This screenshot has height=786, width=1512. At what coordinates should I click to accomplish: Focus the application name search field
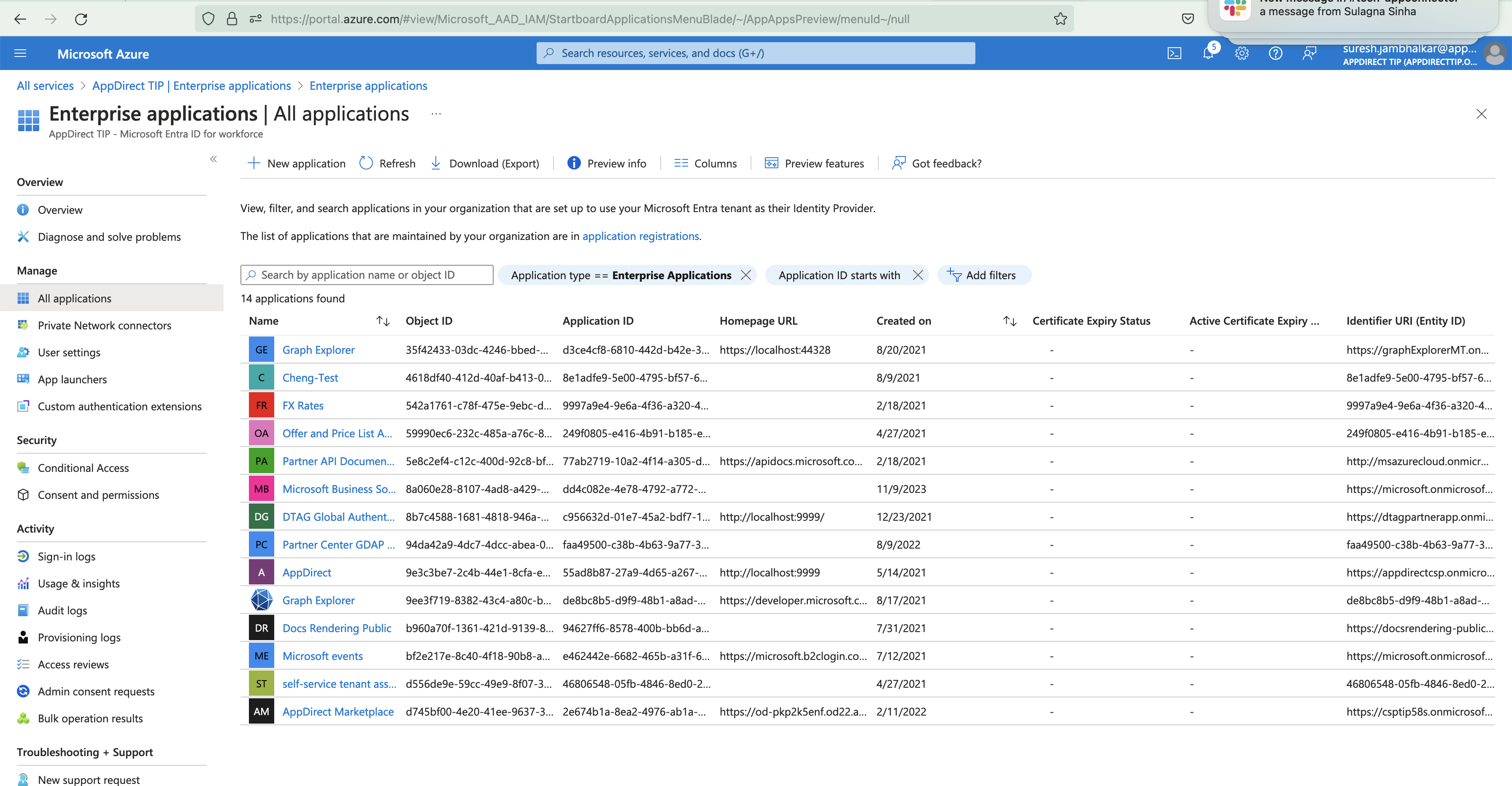(367, 275)
